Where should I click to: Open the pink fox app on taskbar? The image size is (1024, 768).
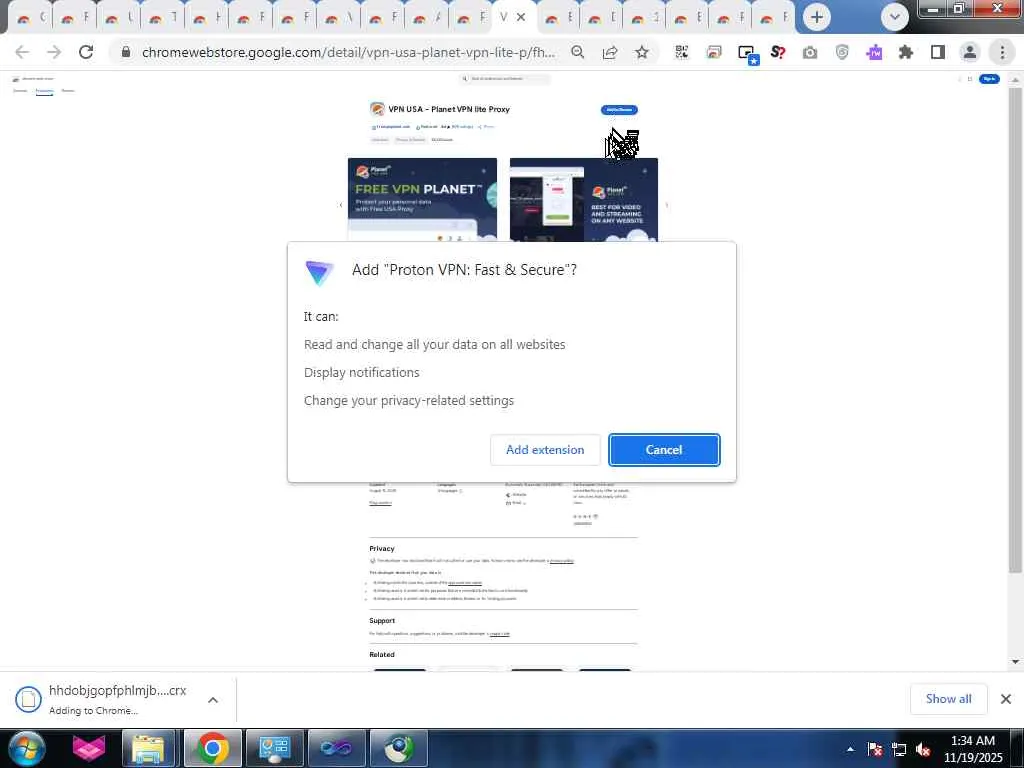click(x=89, y=748)
